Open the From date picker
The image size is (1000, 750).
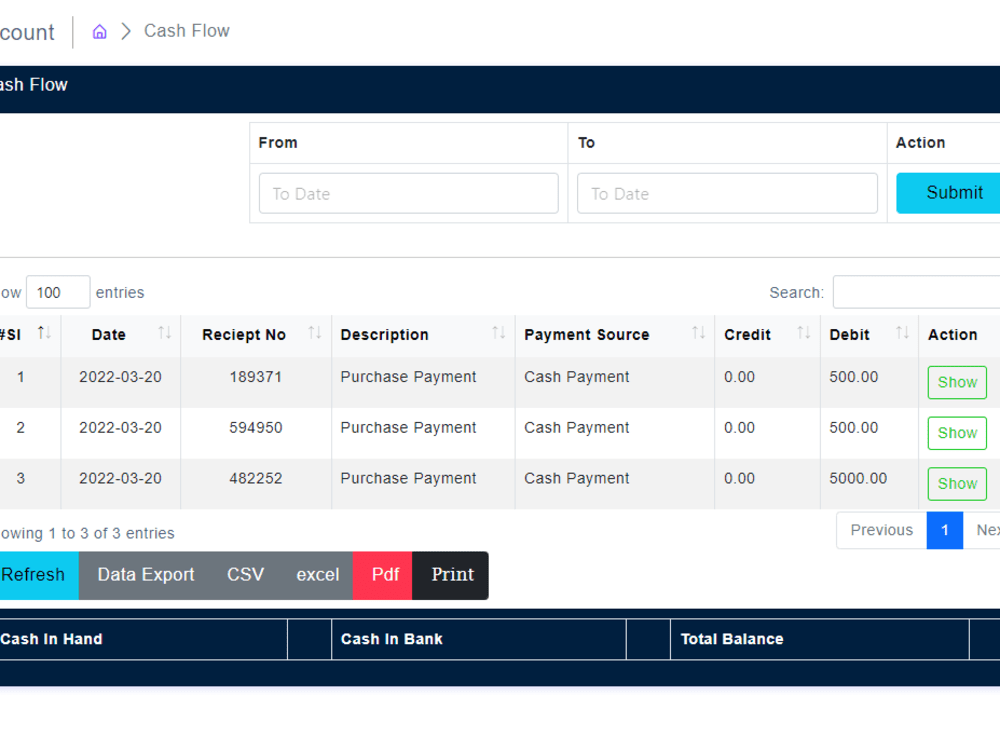coord(408,193)
